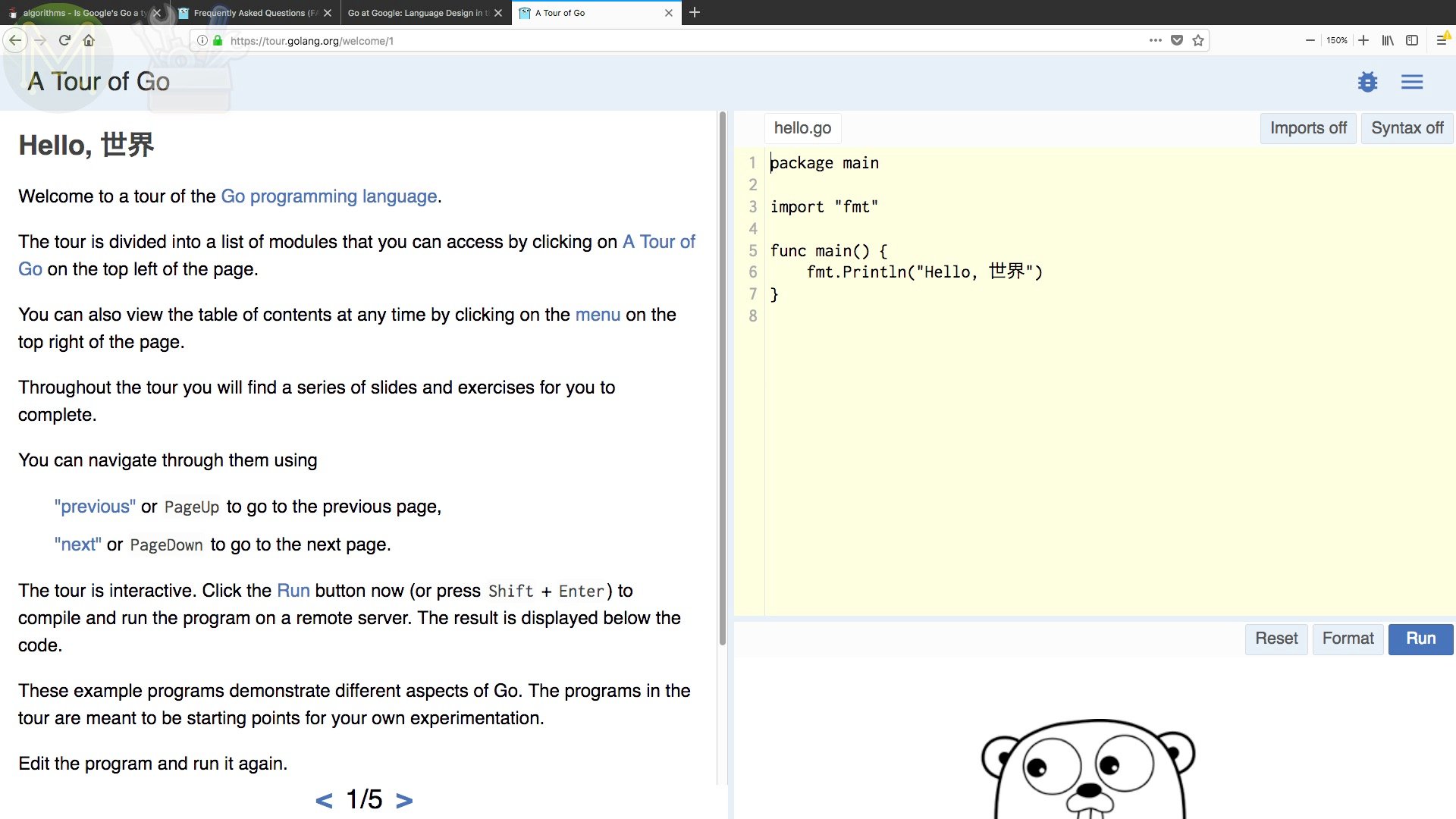Image resolution: width=1456 pixels, height=819 pixels.
Task: Run the program with Run button
Action: (x=1420, y=639)
